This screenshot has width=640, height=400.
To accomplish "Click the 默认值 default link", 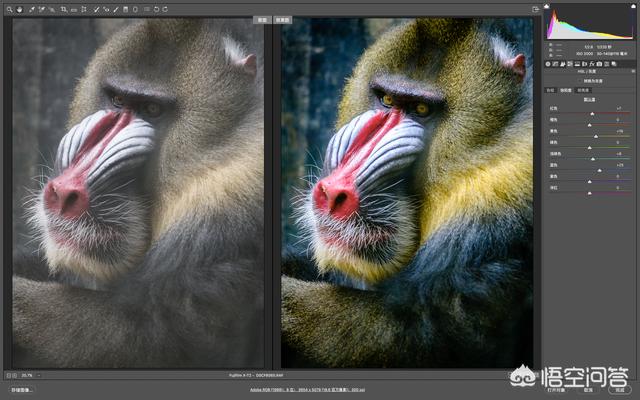I will pyautogui.click(x=589, y=99).
